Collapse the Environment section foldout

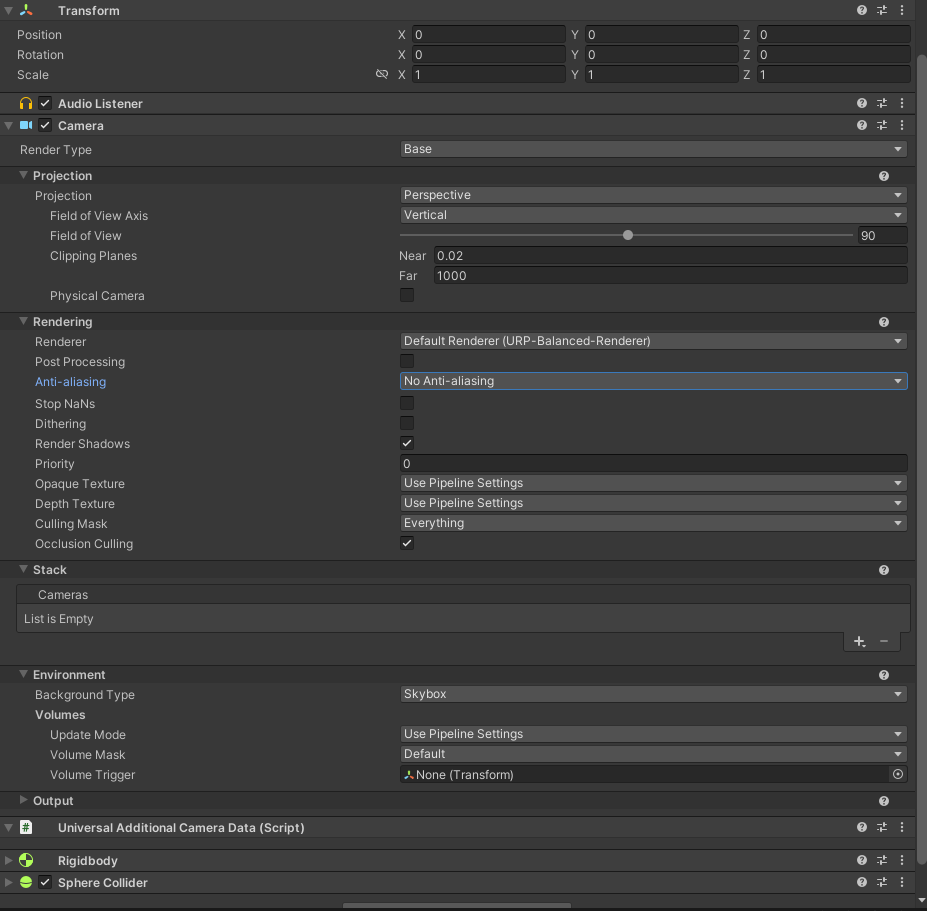[x=24, y=674]
